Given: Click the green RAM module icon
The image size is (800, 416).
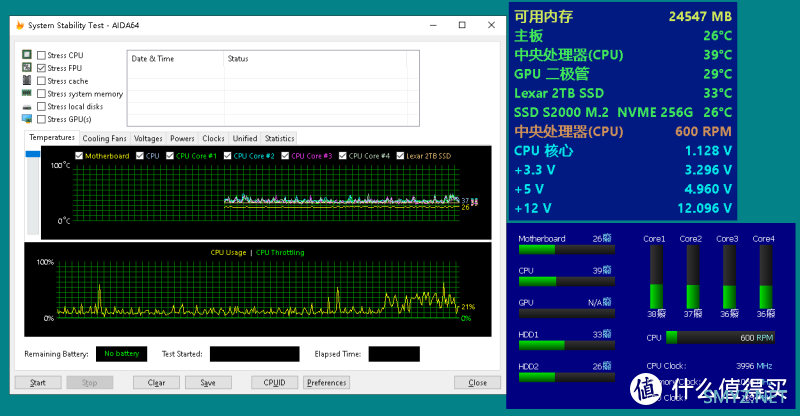Looking at the screenshot, I should [x=27, y=93].
